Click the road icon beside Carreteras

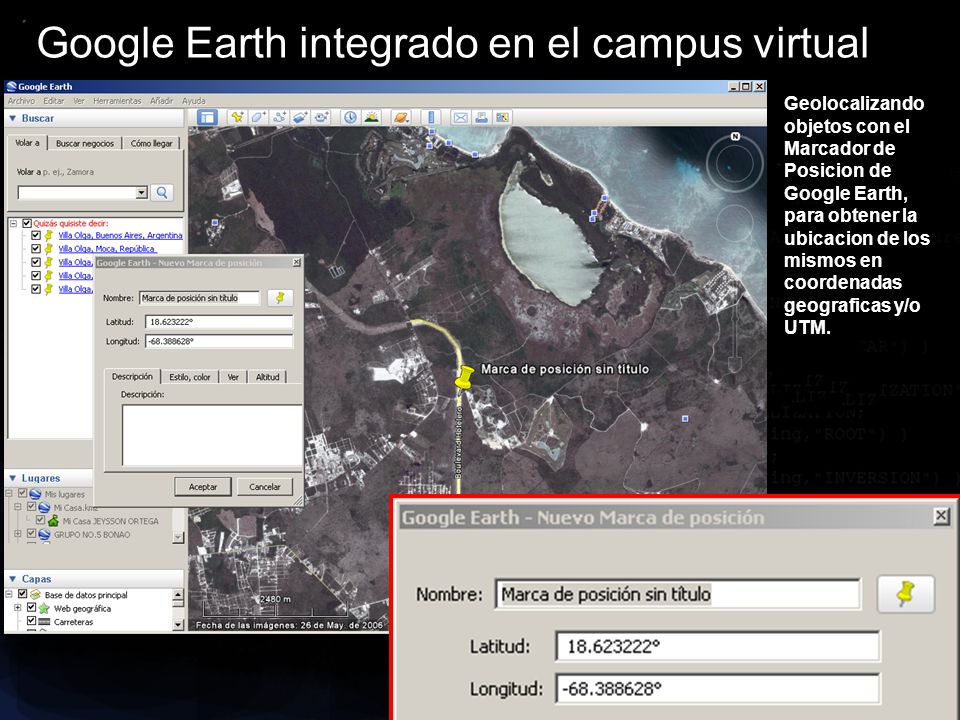44,621
